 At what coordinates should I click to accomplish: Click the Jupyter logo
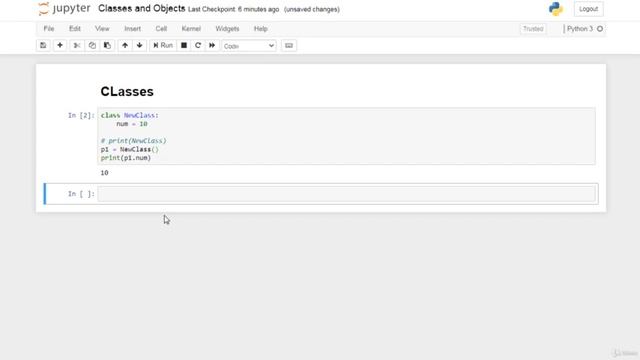point(64,9)
